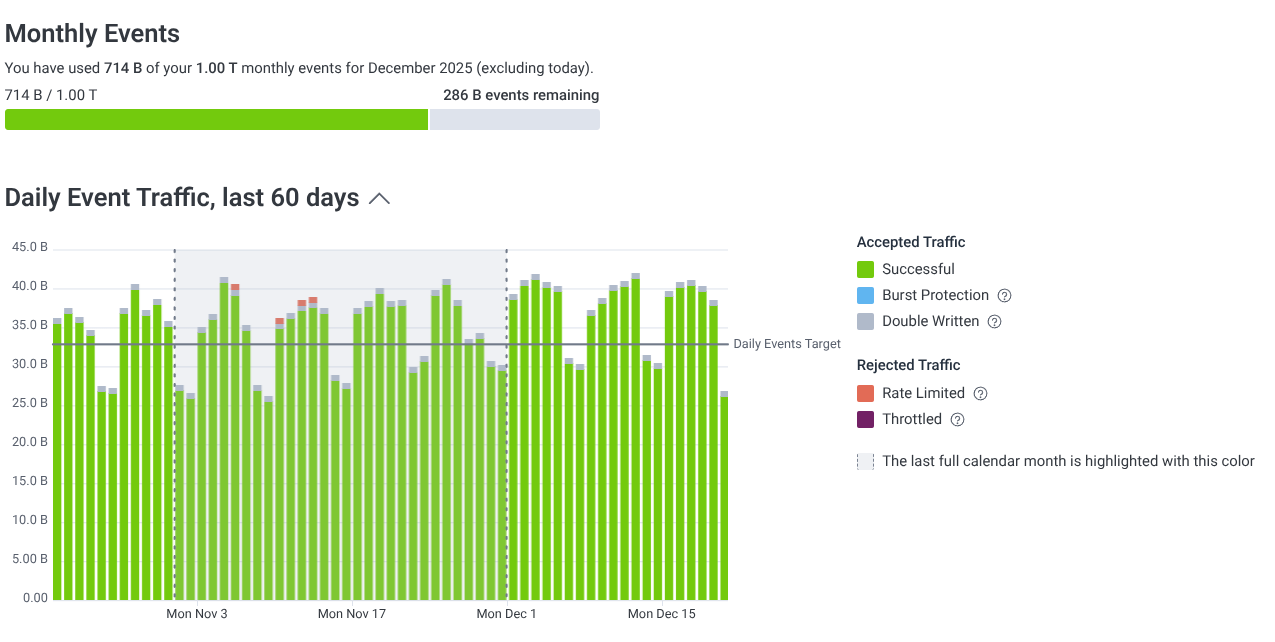Click the Successful legend label

(918, 270)
